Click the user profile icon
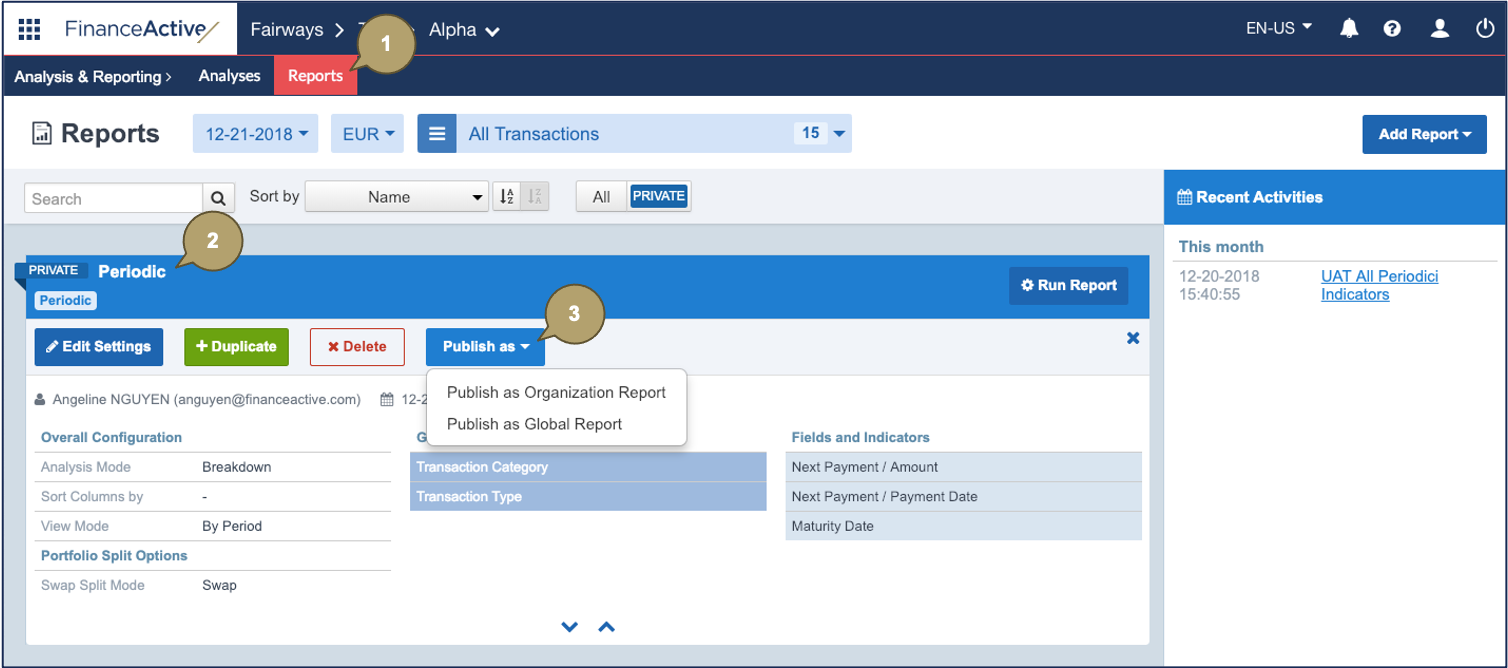Screen dimensions: 1508x668 (1439, 29)
